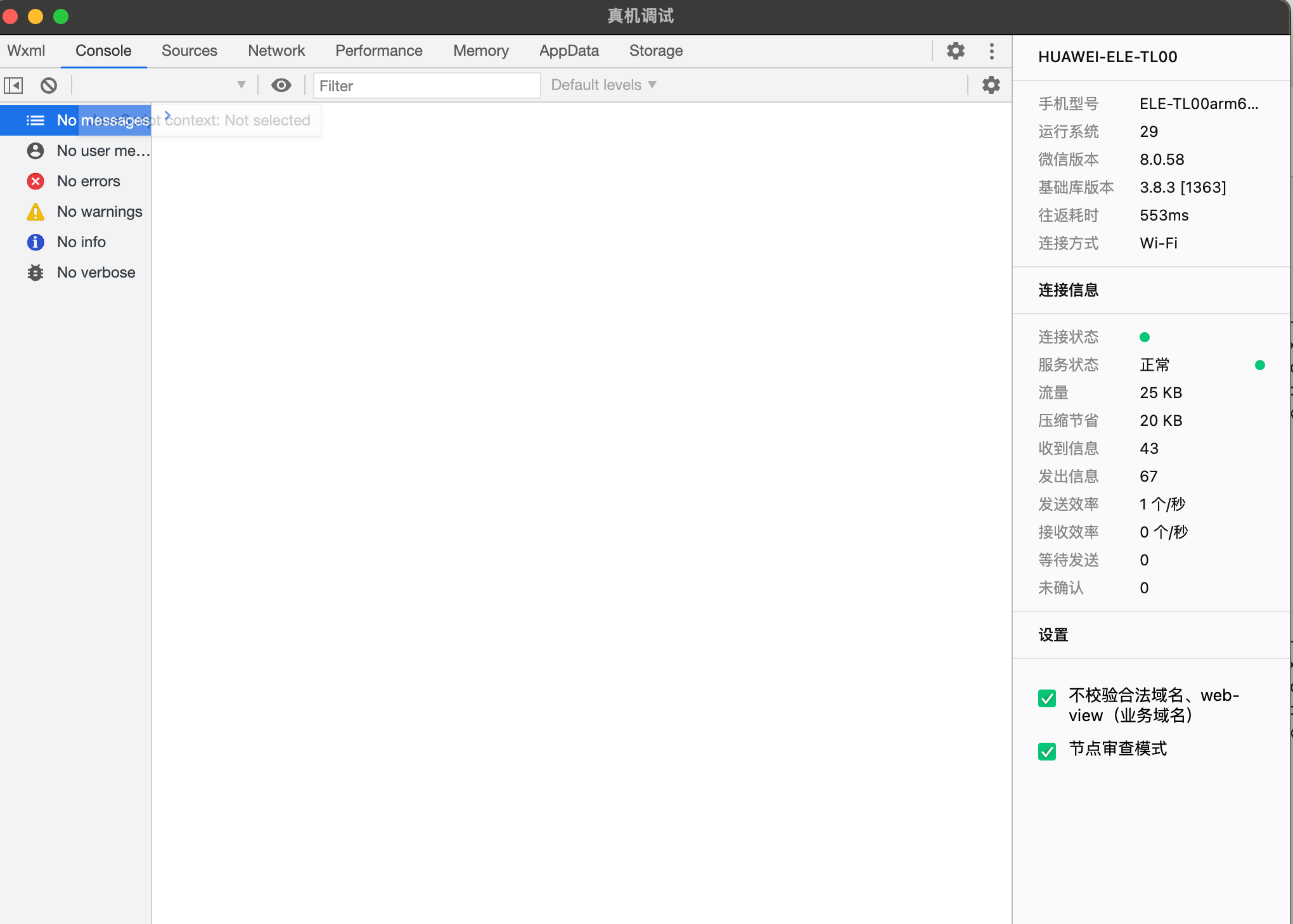
Task: Open the three-dot more options menu
Action: [x=992, y=51]
